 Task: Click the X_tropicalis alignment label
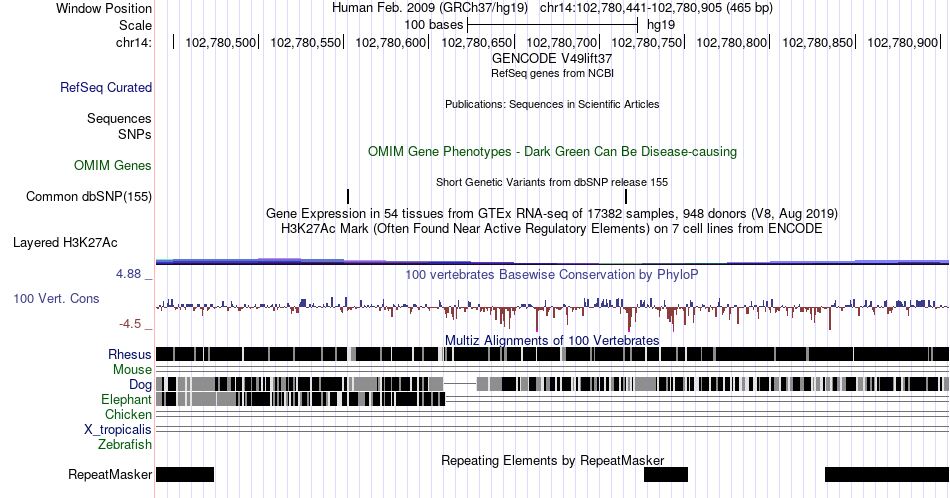coord(118,429)
